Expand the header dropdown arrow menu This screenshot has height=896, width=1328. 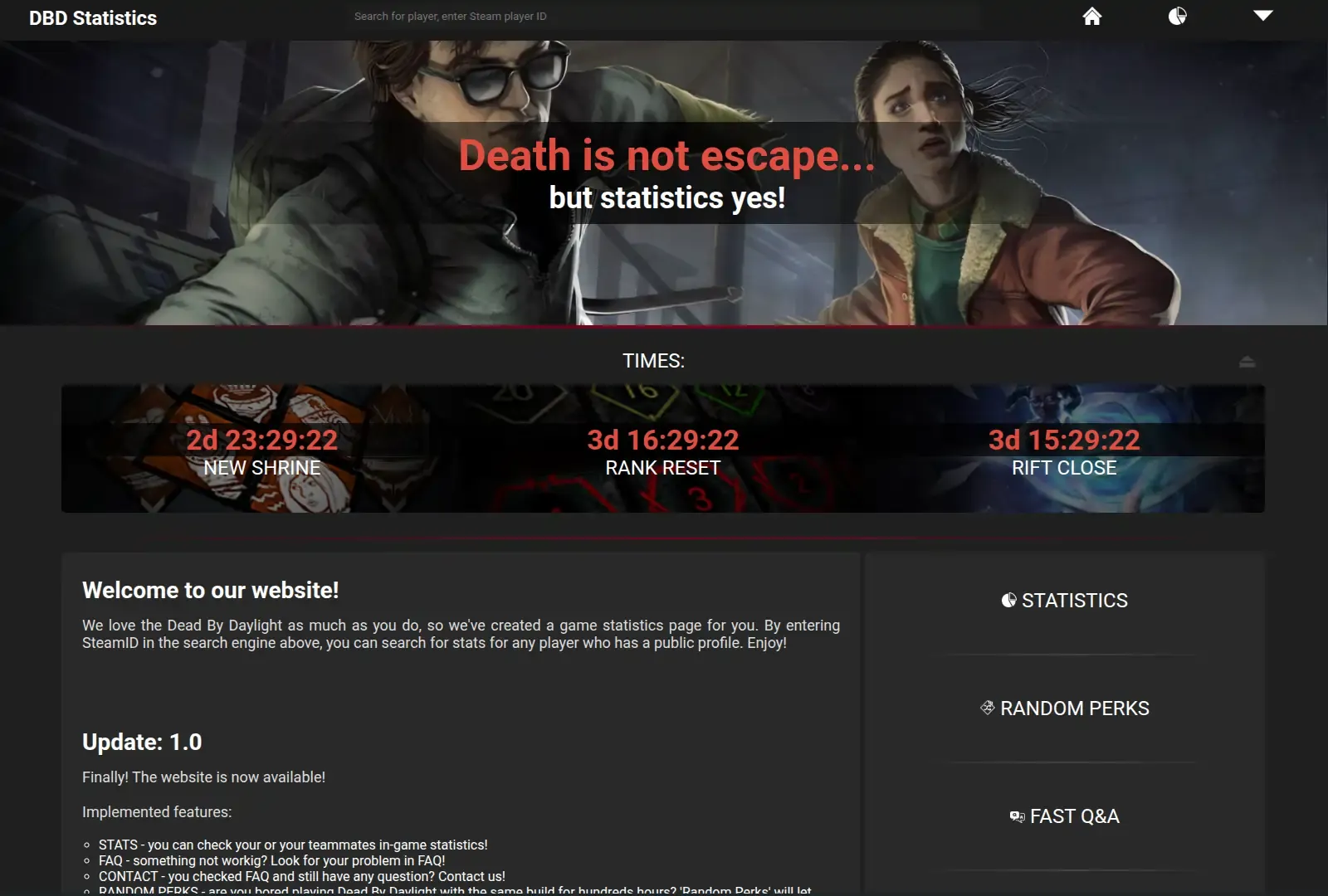[x=1263, y=16]
